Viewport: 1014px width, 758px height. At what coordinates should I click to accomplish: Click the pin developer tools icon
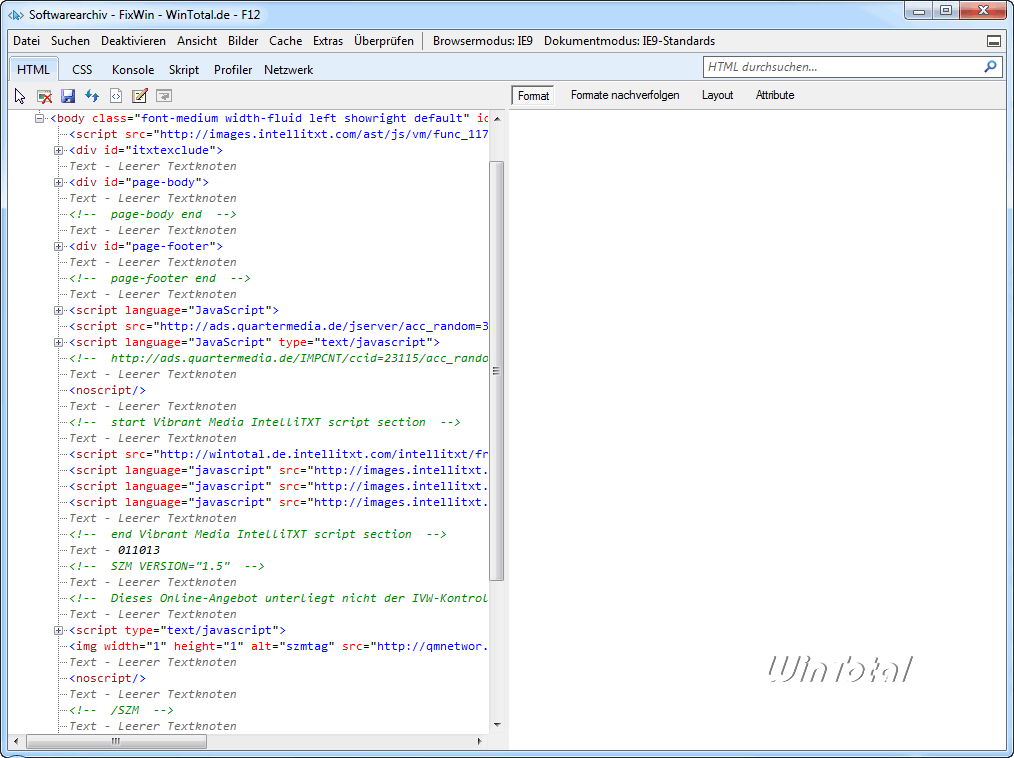coord(993,42)
